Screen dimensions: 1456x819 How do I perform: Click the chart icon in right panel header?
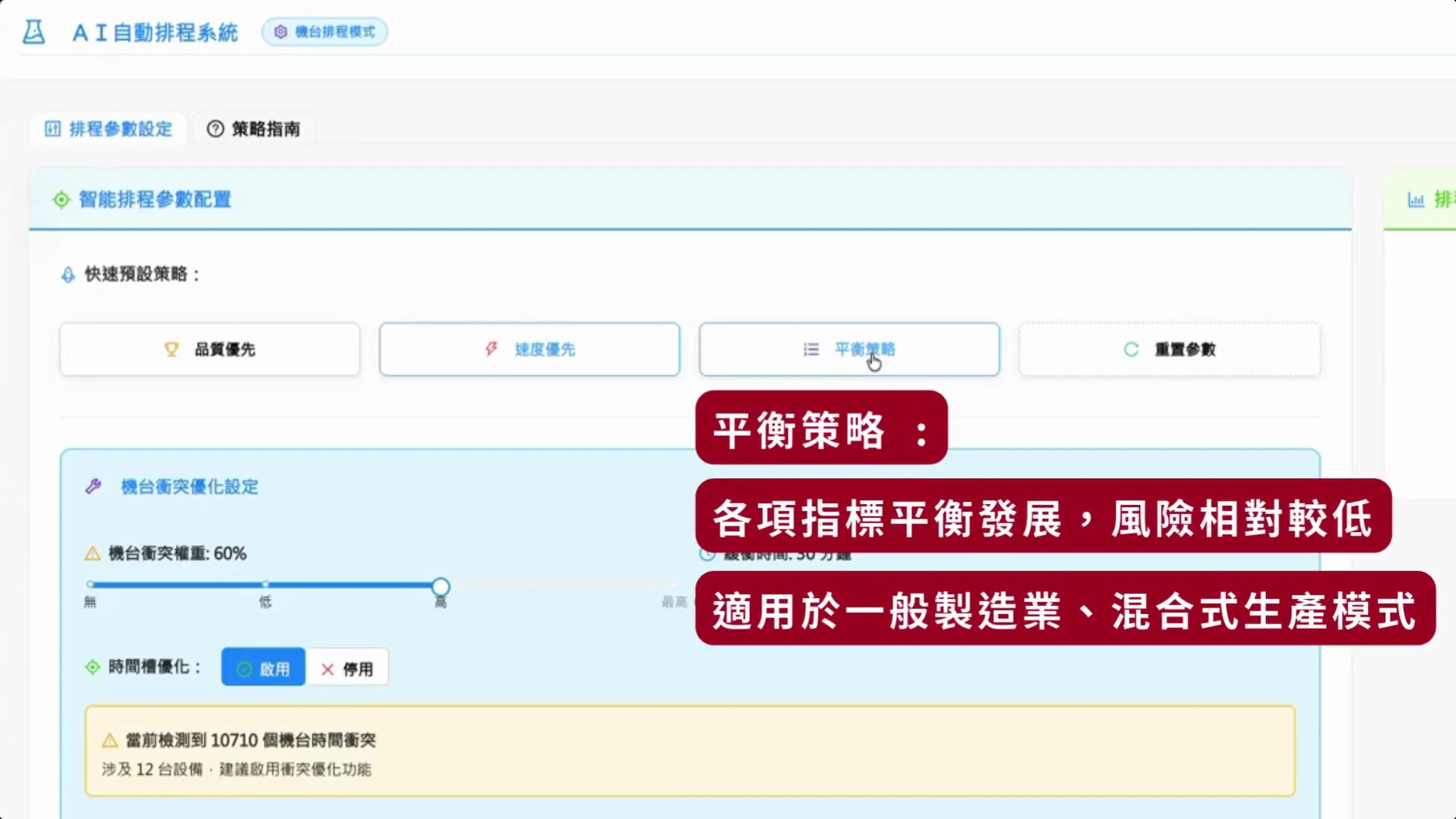click(1416, 200)
